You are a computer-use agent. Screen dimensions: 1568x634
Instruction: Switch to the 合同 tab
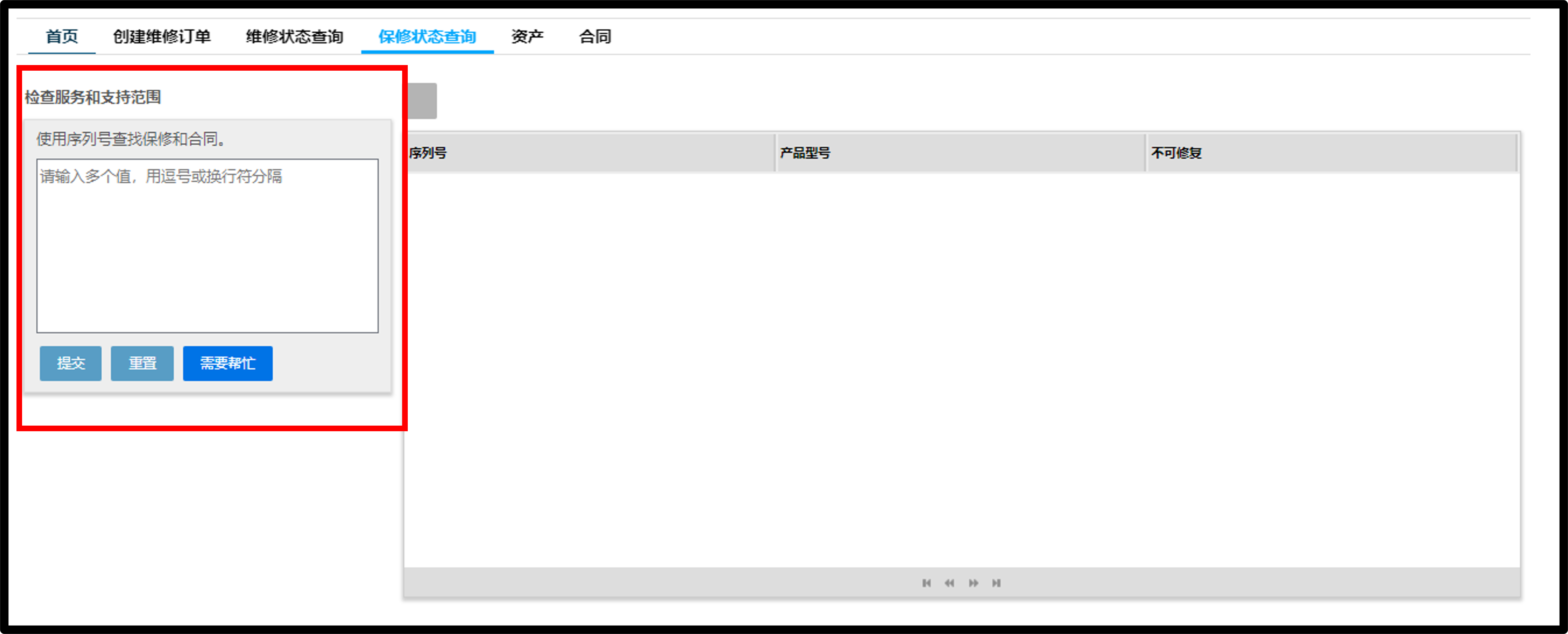595,37
